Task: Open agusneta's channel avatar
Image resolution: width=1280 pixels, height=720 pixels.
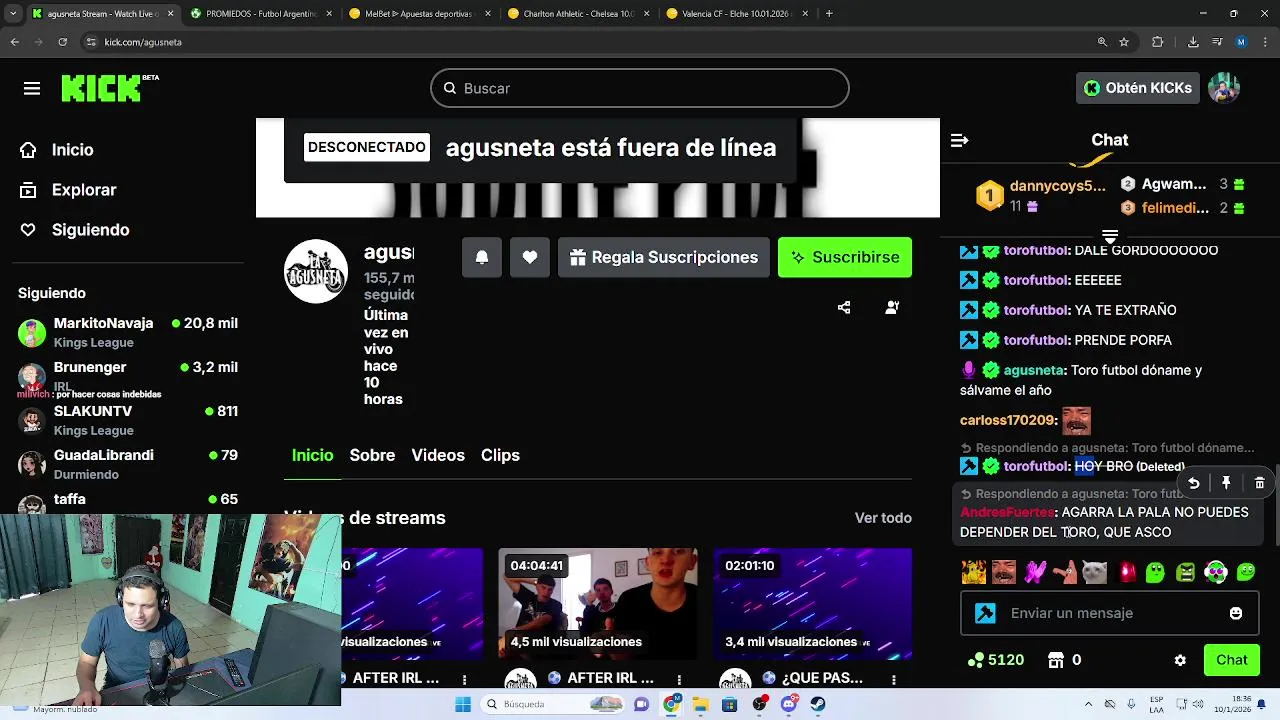Action: 316,271
